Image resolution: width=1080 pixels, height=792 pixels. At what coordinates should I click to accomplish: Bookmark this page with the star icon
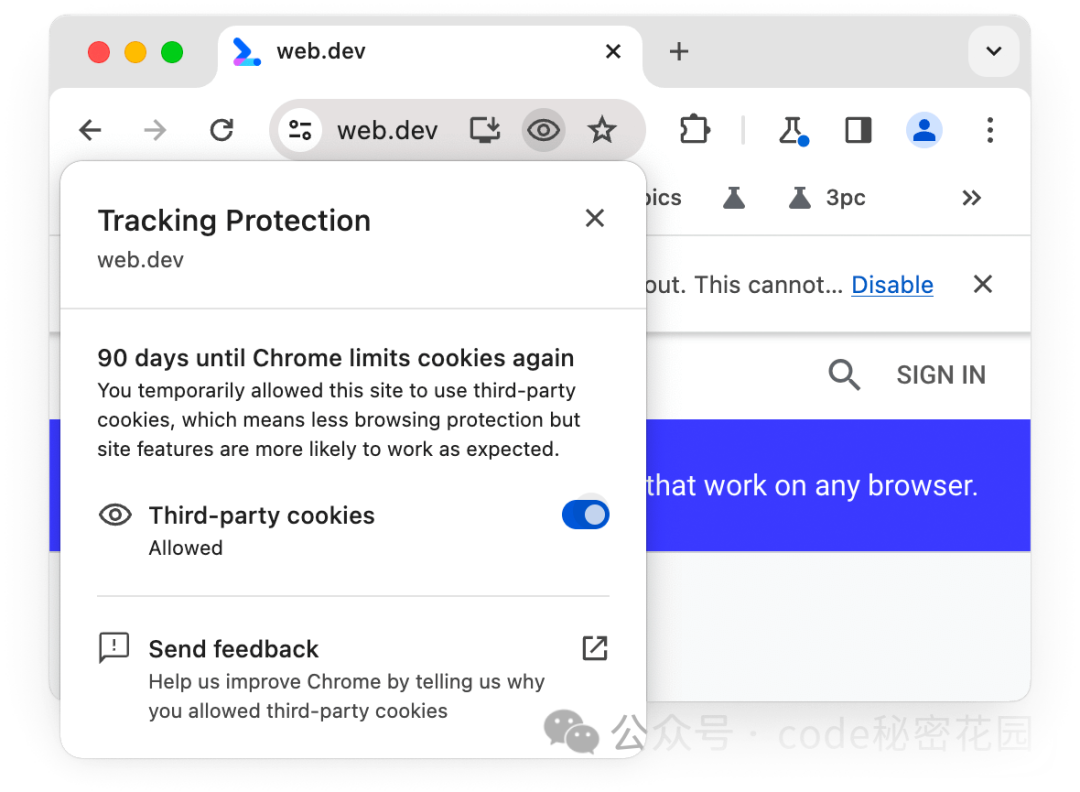[x=602, y=129]
